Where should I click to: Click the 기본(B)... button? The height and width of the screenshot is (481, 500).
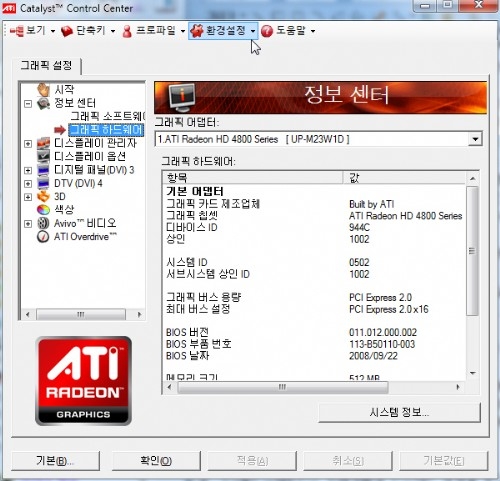[x=56, y=461]
